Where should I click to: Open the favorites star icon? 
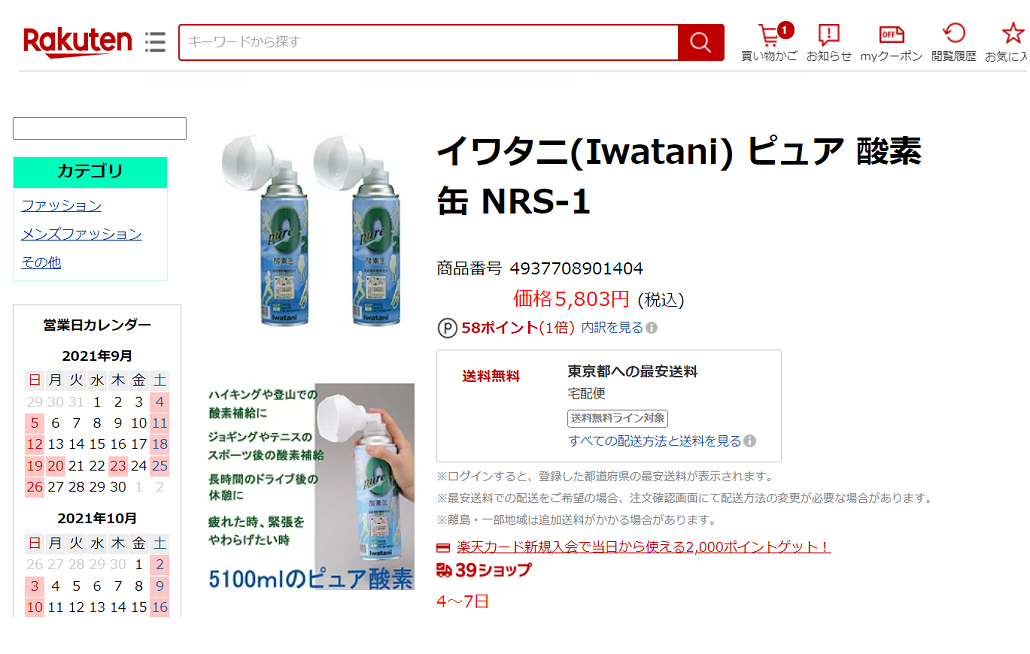tap(1012, 33)
